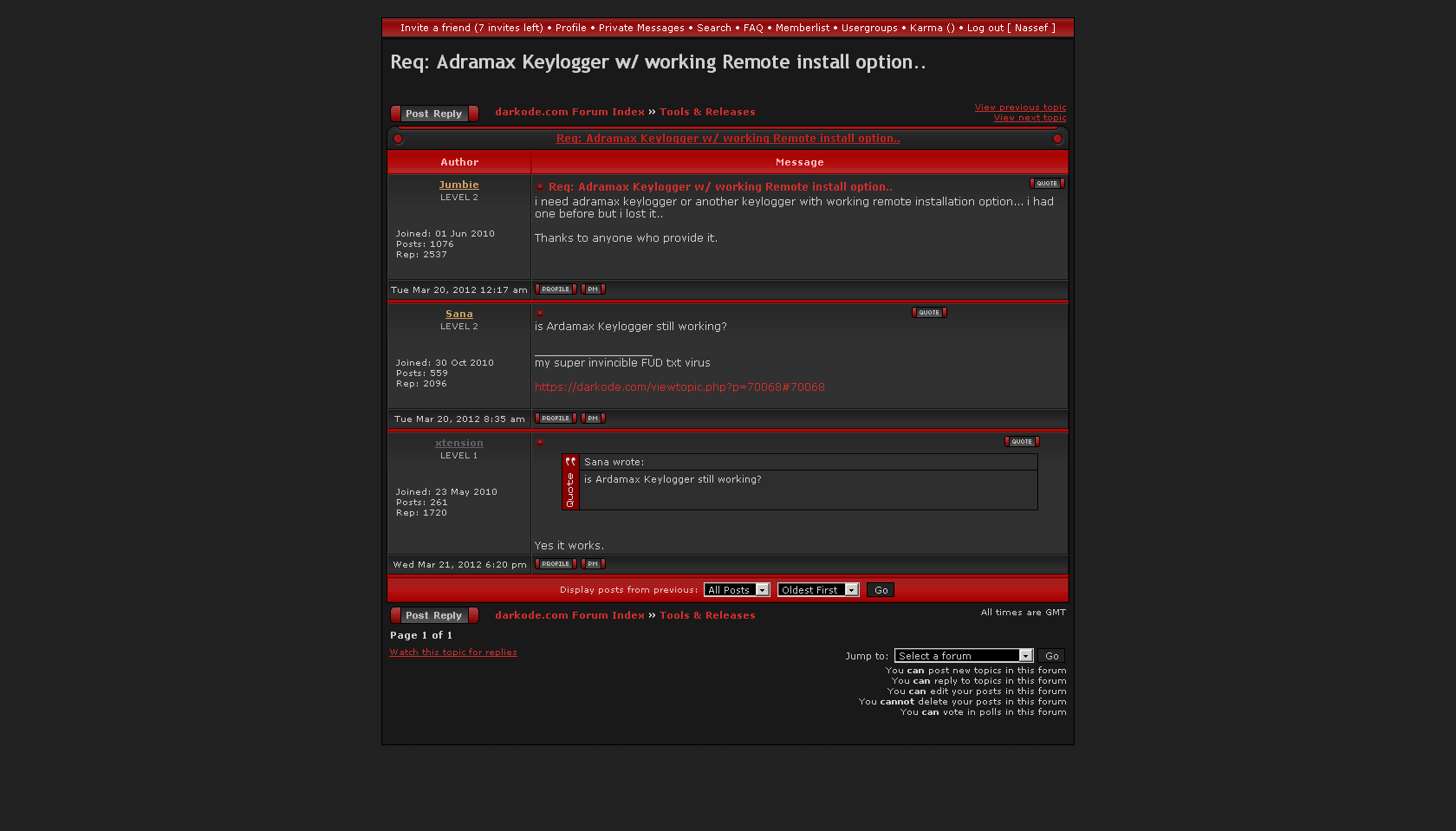1456x831 pixels.
Task: Click the Quote icon on Jumbie's post
Action: click(x=1046, y=184)
